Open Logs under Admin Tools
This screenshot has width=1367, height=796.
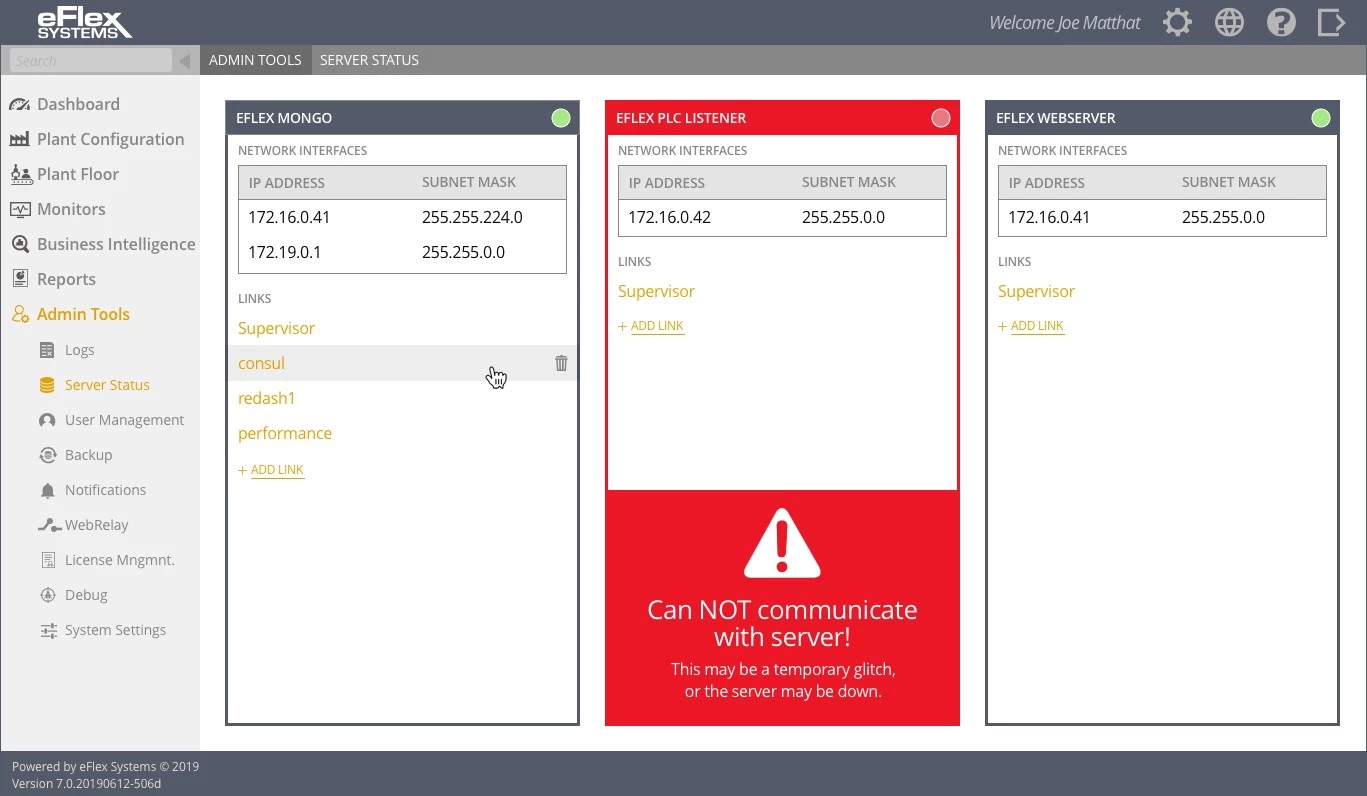(x=79, y=350)
